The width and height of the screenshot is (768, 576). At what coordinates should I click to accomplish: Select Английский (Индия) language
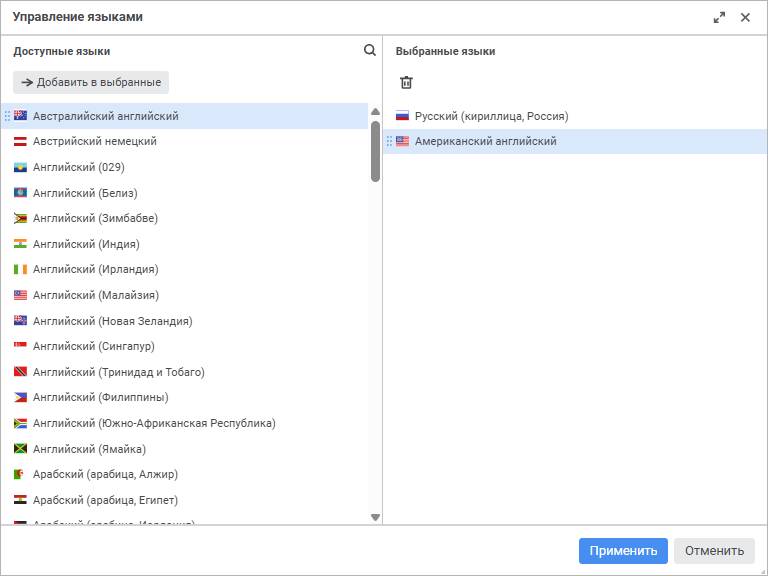185,244
